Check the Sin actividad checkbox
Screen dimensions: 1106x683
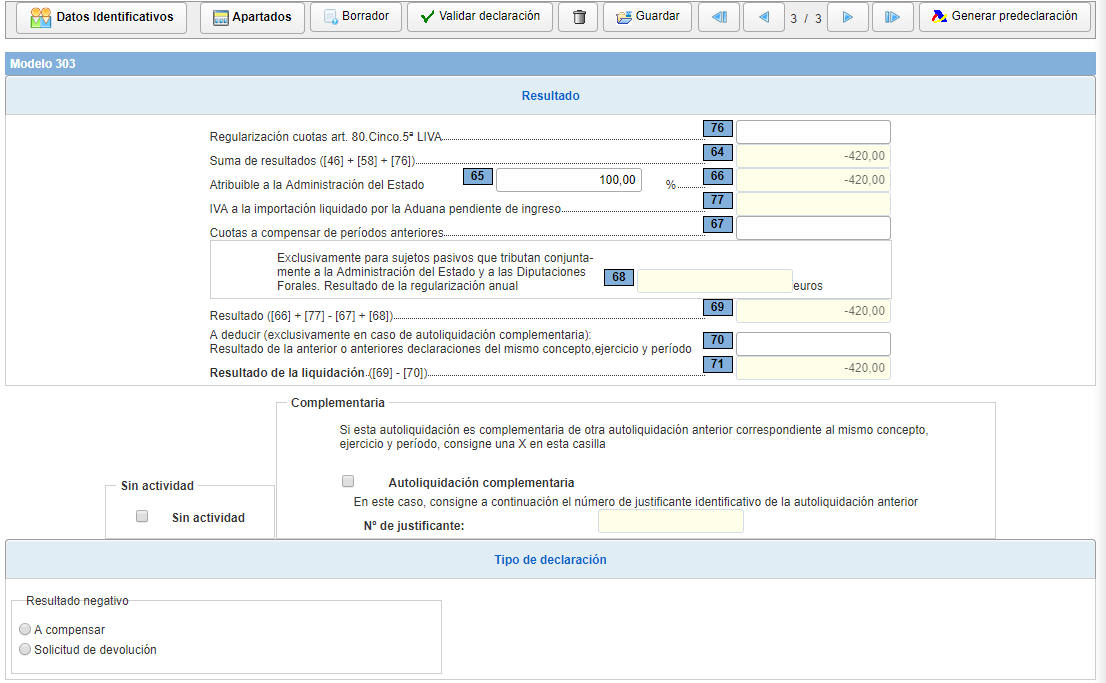point(142,516)
